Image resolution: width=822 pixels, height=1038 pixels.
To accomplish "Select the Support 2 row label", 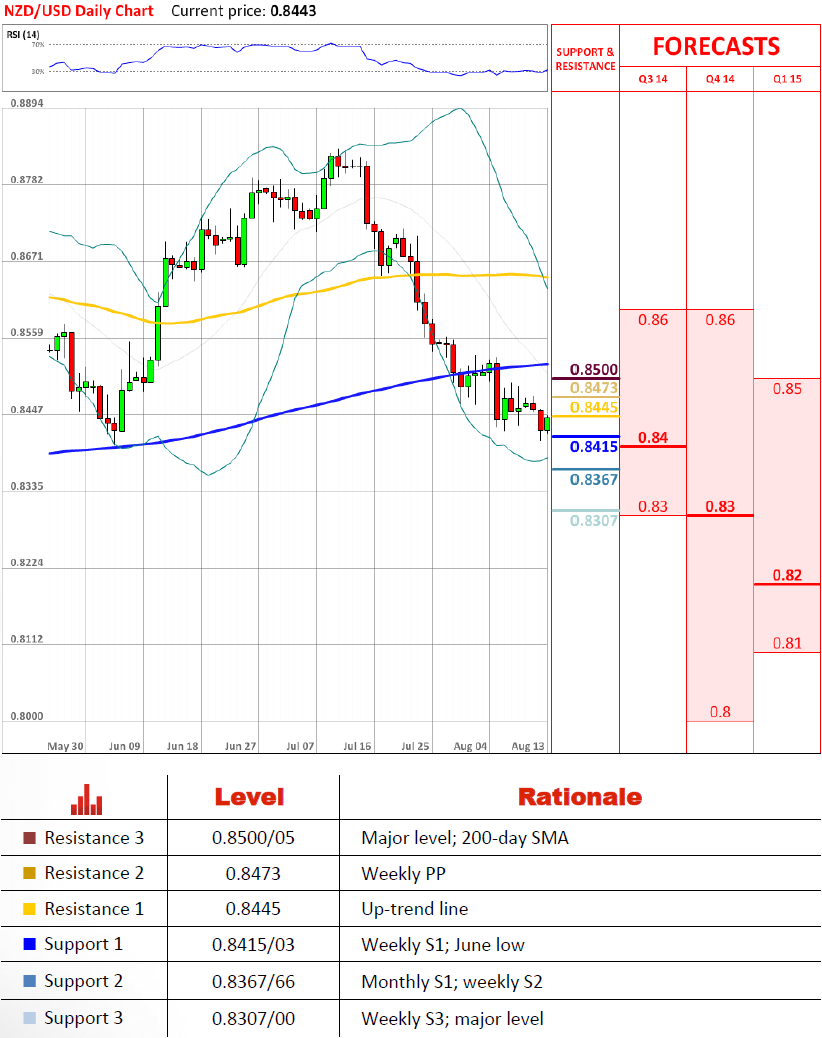I will pyautogui.click(x=83, y=982).
